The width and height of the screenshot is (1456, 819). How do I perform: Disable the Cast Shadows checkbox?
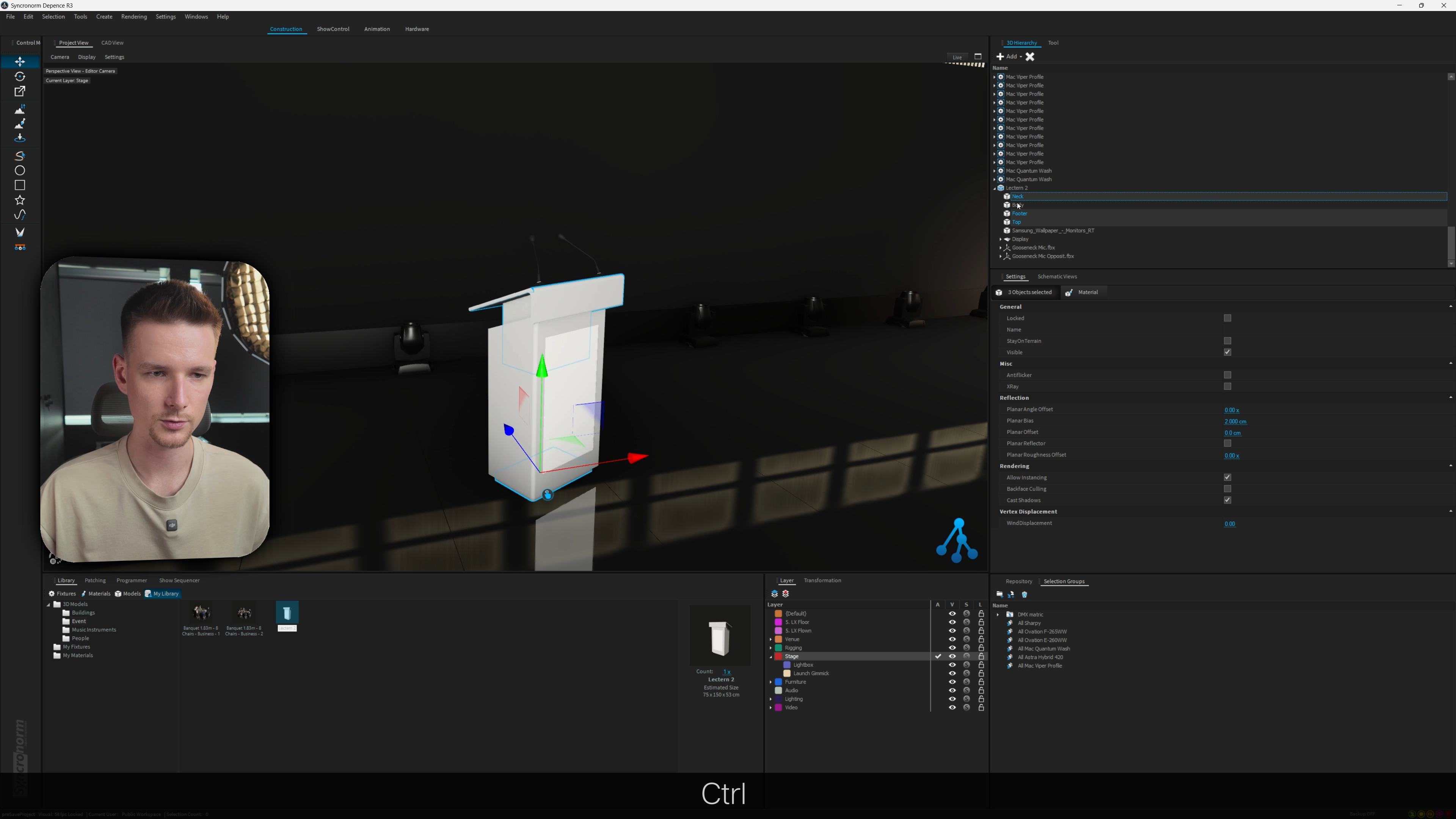[1227, 500]
